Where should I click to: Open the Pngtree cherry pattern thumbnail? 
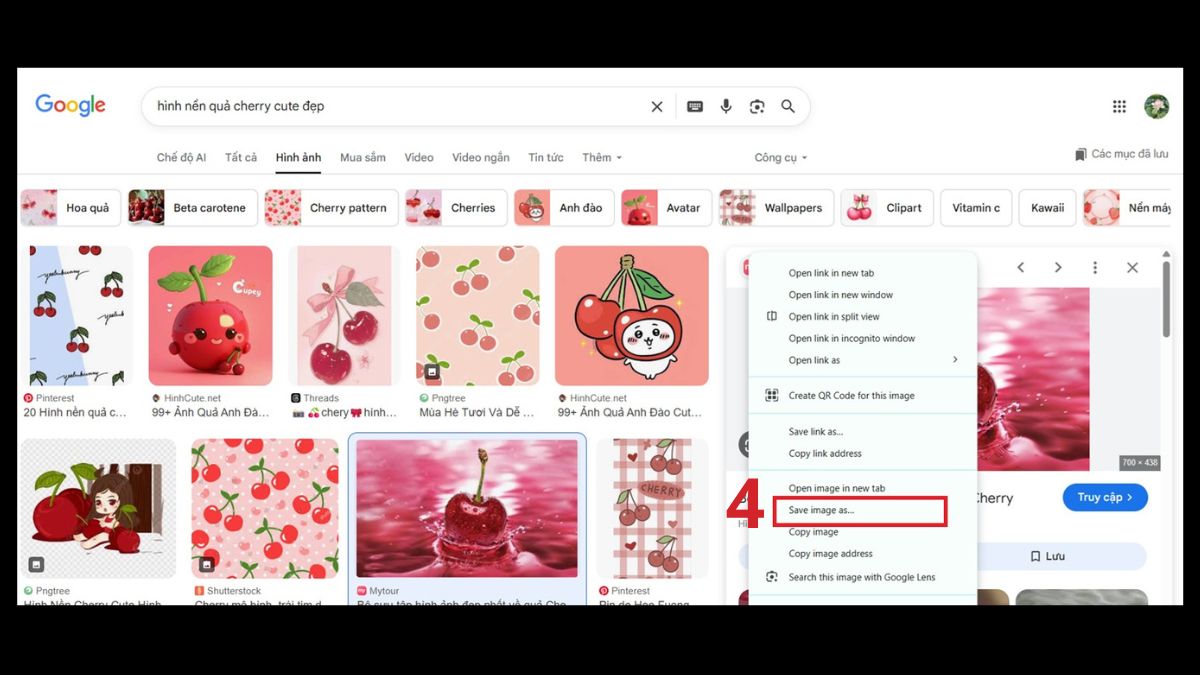pyautogui.click(x=477, y=316)
